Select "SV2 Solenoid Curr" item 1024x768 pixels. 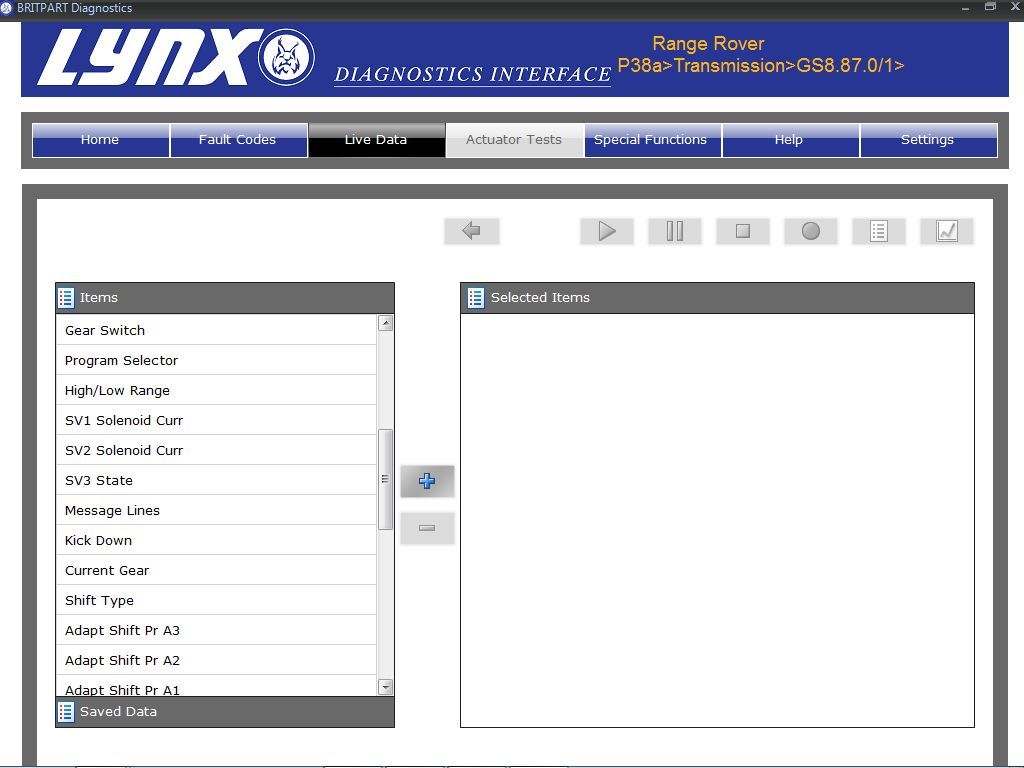[216, 451]
